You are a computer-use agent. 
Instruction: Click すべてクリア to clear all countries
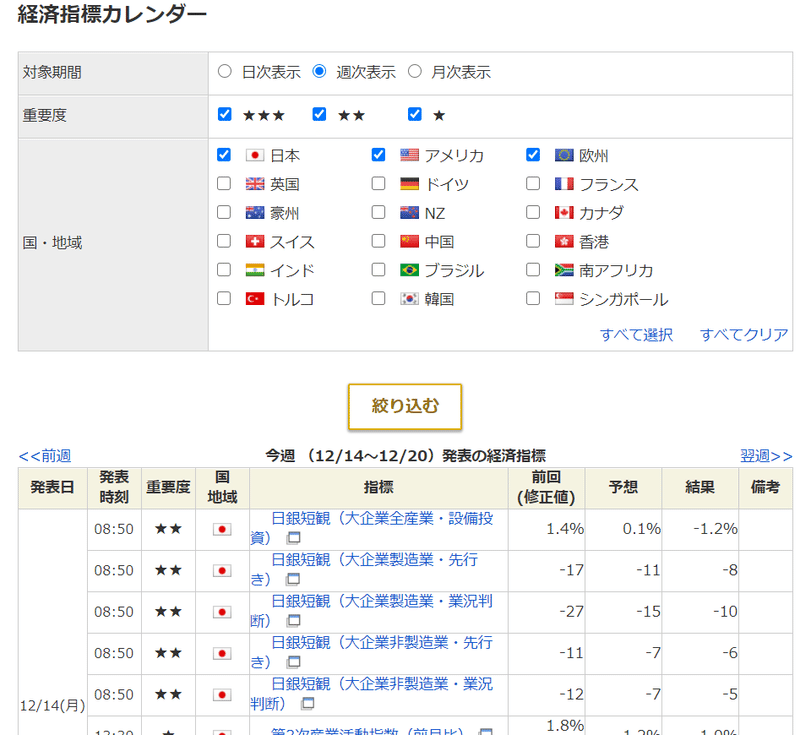[x=744, y=335]
